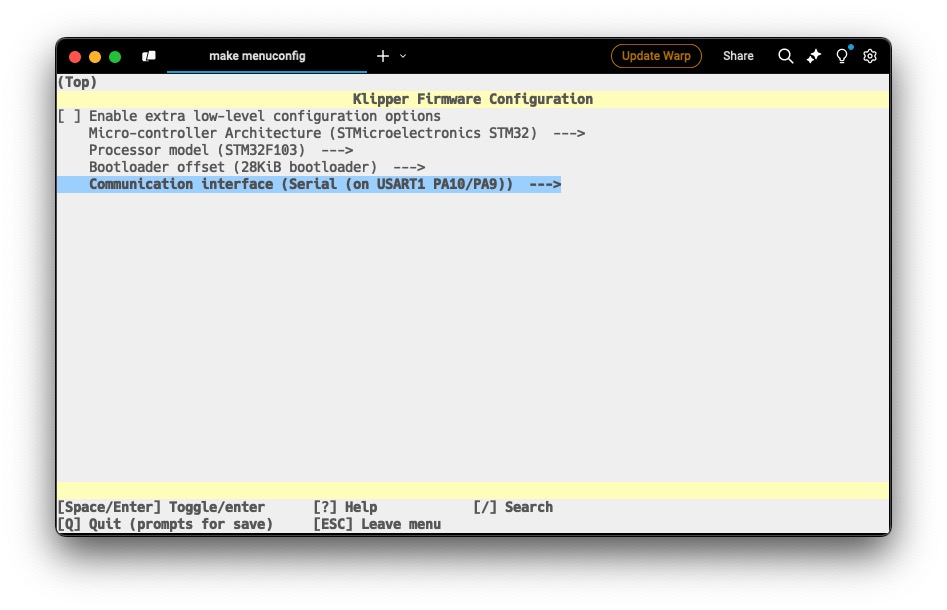Click the [Q] Quit (prompts for save) hint
The height and width of the screenshot is (610, 947).
click(x=165, y=524)
